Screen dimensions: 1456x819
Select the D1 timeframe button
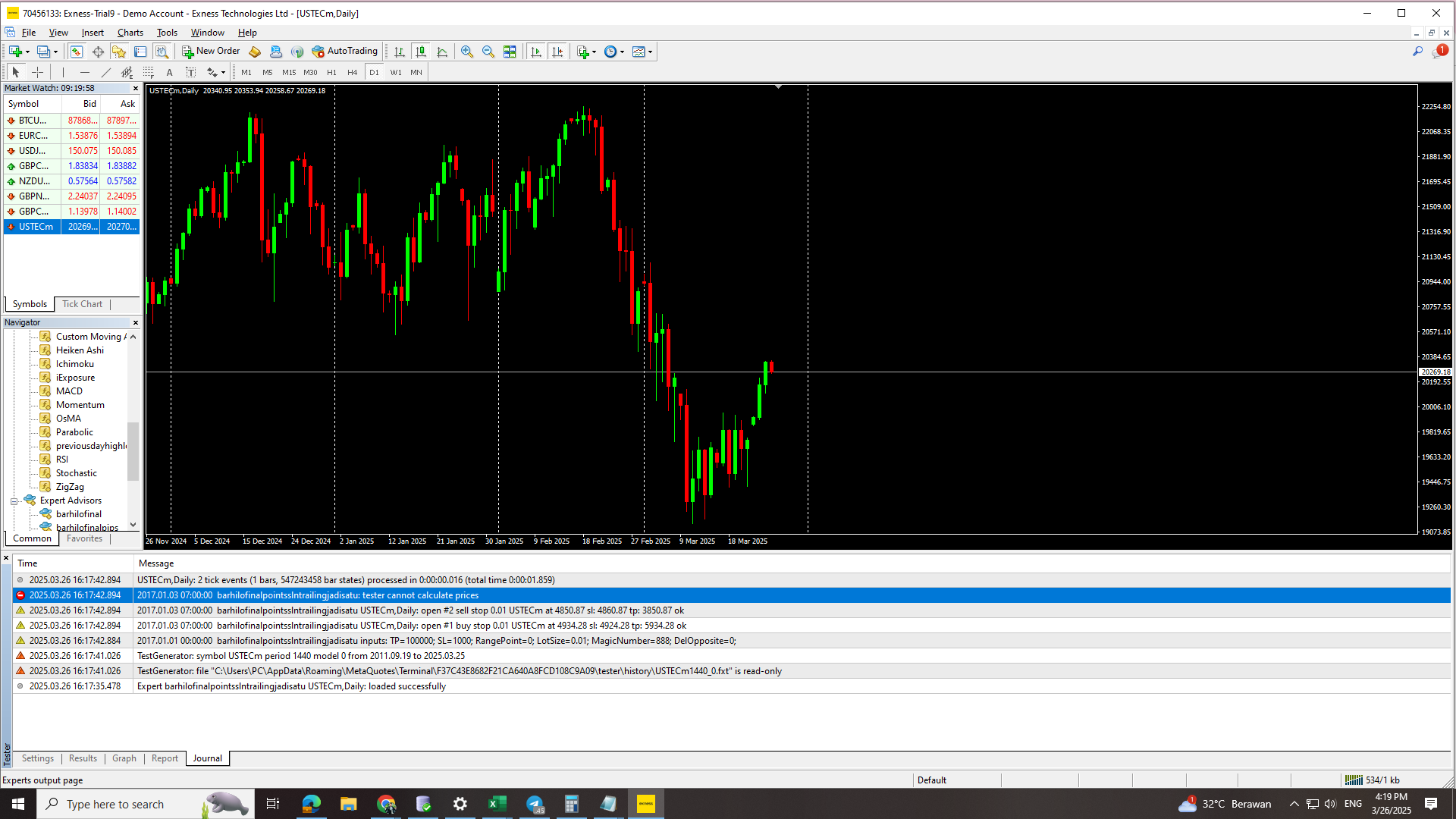point(374,72)
